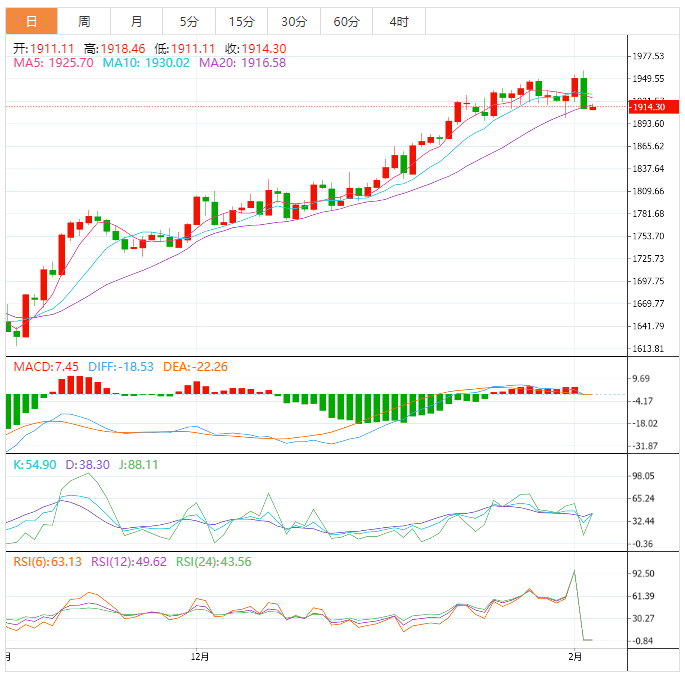The height and width of the screenshot is (681, 685).
Task: Click the MA20: 1916.58 indicator label
Action: click(243, 63)
